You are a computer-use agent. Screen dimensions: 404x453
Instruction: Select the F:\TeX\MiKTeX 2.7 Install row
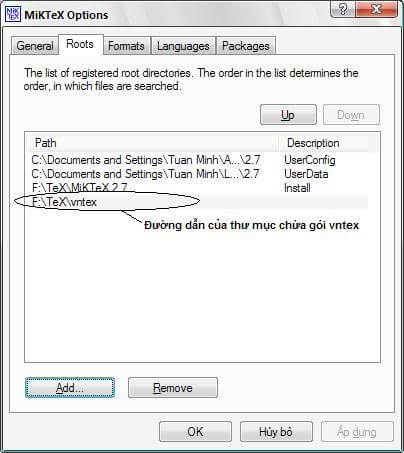tap(197, 188)
